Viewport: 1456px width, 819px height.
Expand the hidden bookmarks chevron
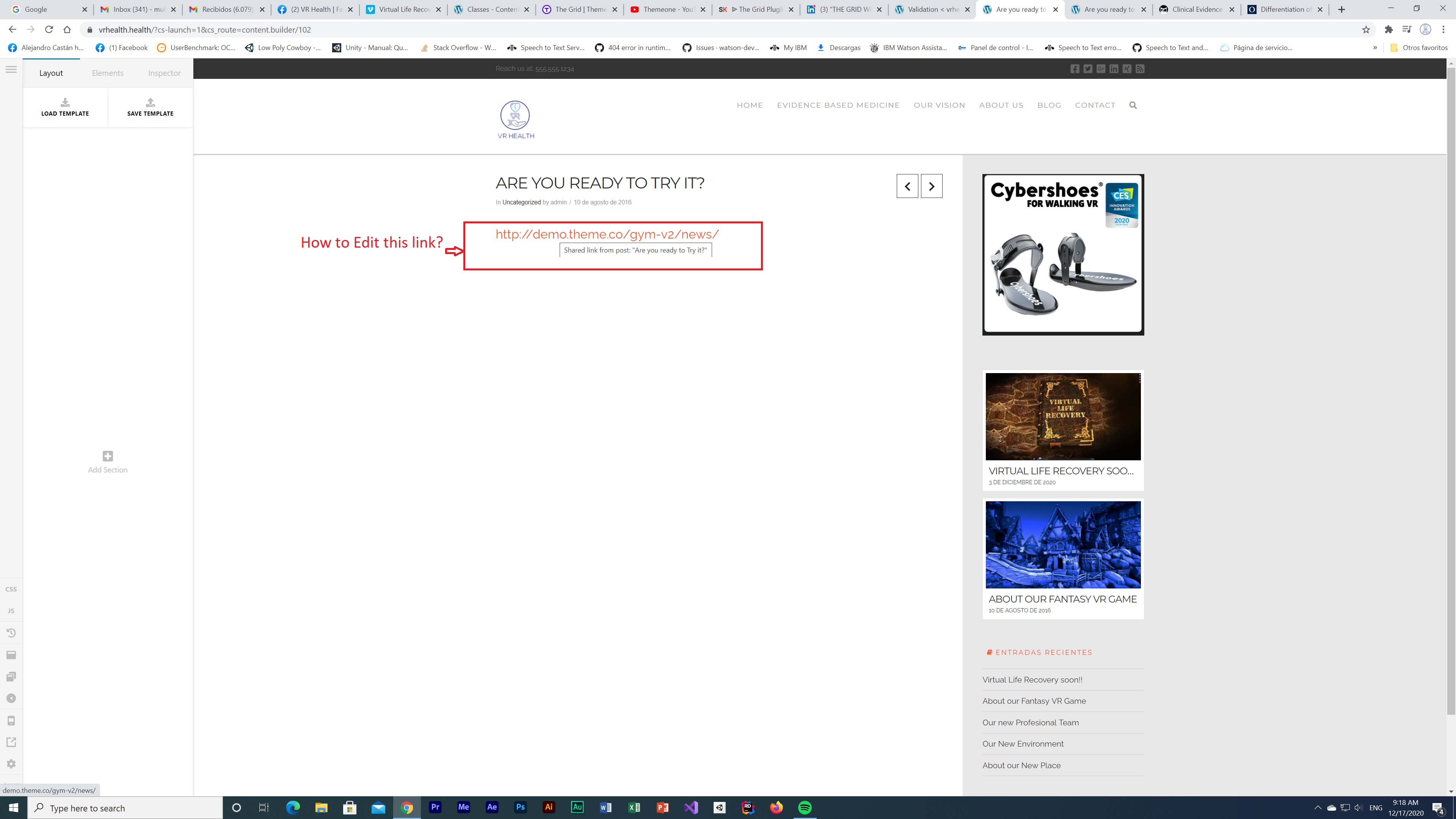[x=1375, y=48]
